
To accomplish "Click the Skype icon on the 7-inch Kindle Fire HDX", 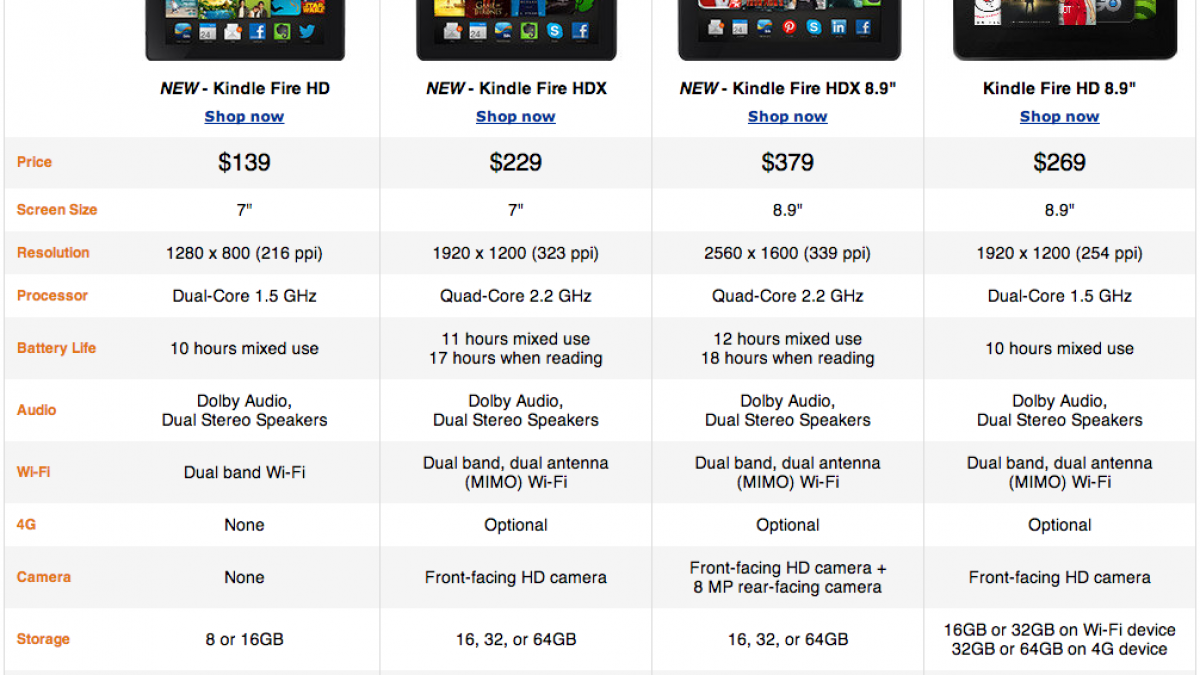I will 553,32.
